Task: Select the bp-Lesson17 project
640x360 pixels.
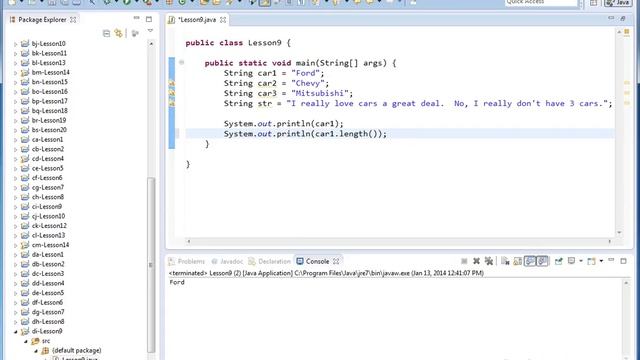Action: pos(49,101)
